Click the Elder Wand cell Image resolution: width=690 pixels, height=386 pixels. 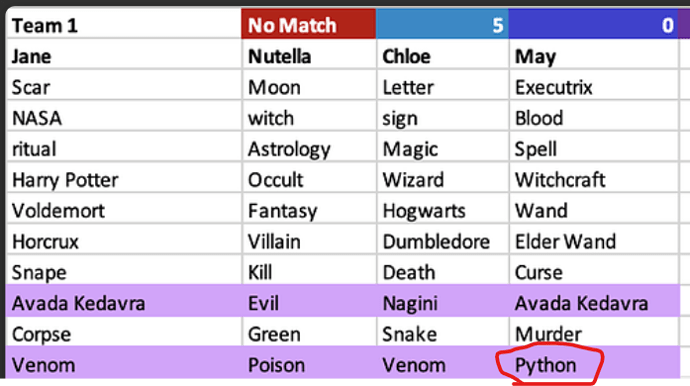click(x=593, y=239)
